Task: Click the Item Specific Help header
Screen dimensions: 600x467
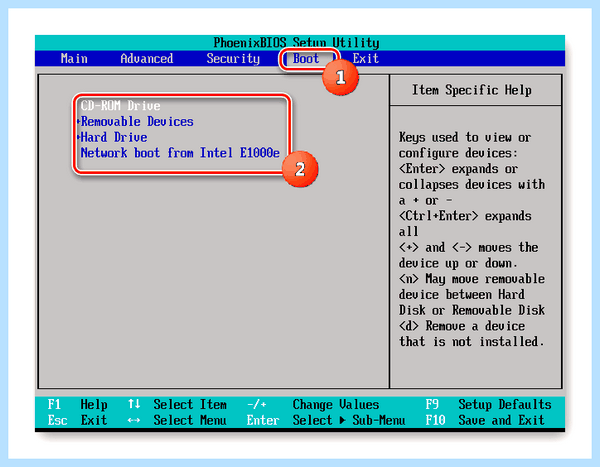Action: click(x=471, y=90)
